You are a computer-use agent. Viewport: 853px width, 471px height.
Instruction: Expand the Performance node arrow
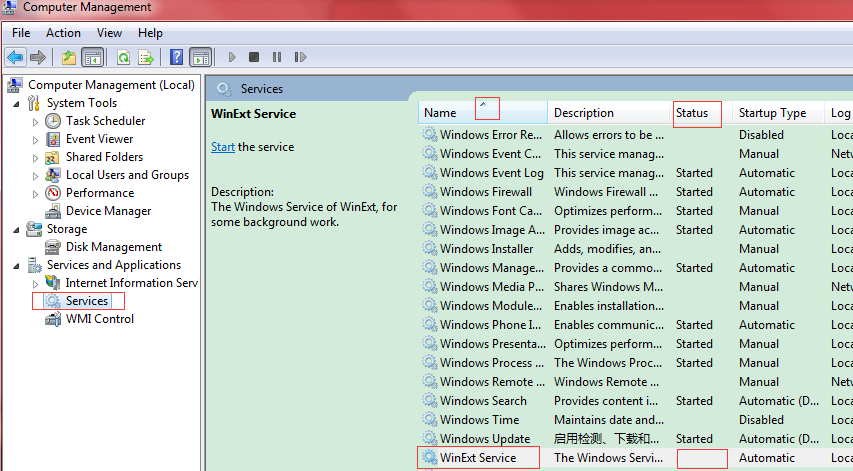tap(35, 194)
